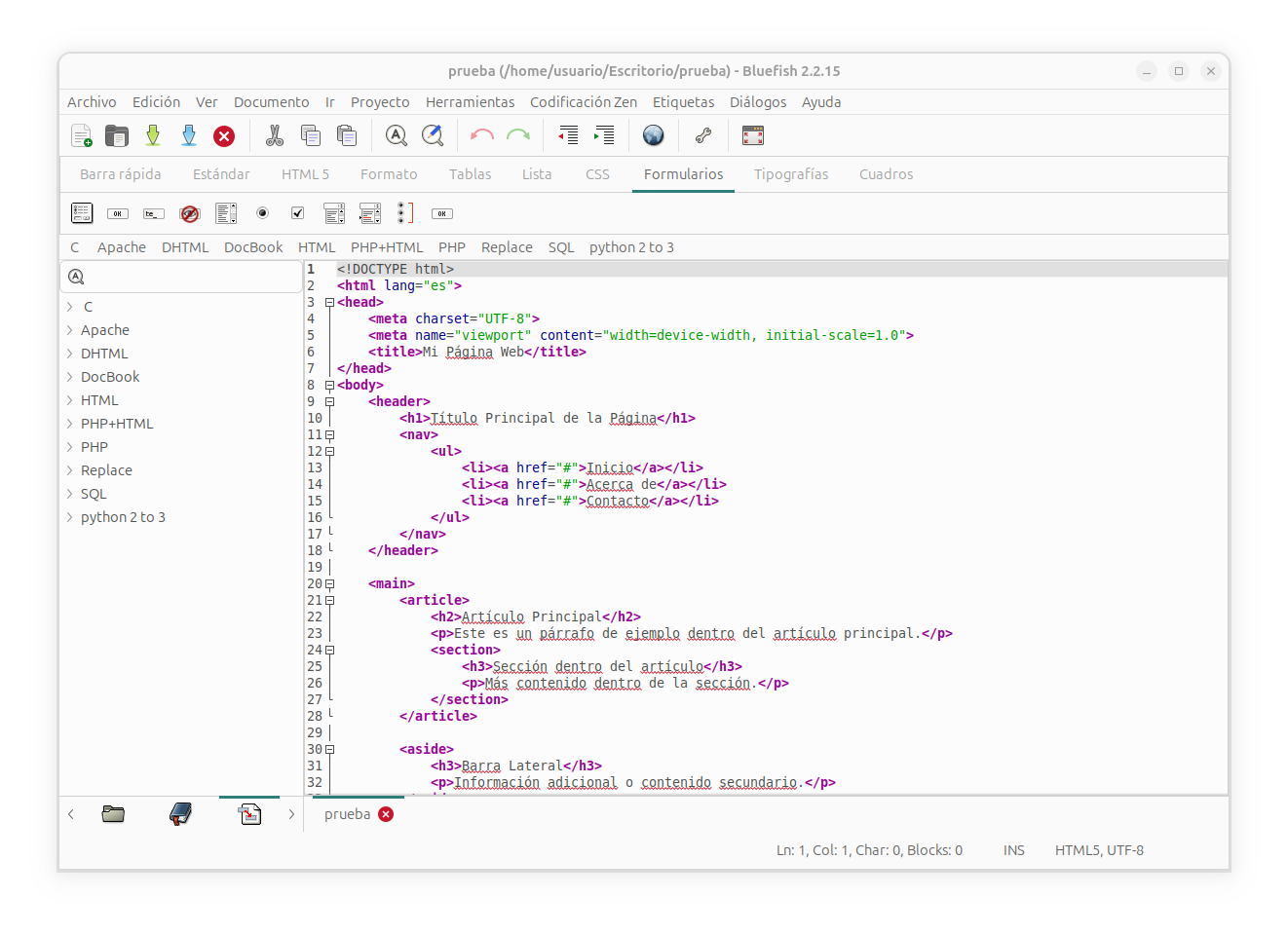Expand the Apache snippets tree node

click(70, 330)
